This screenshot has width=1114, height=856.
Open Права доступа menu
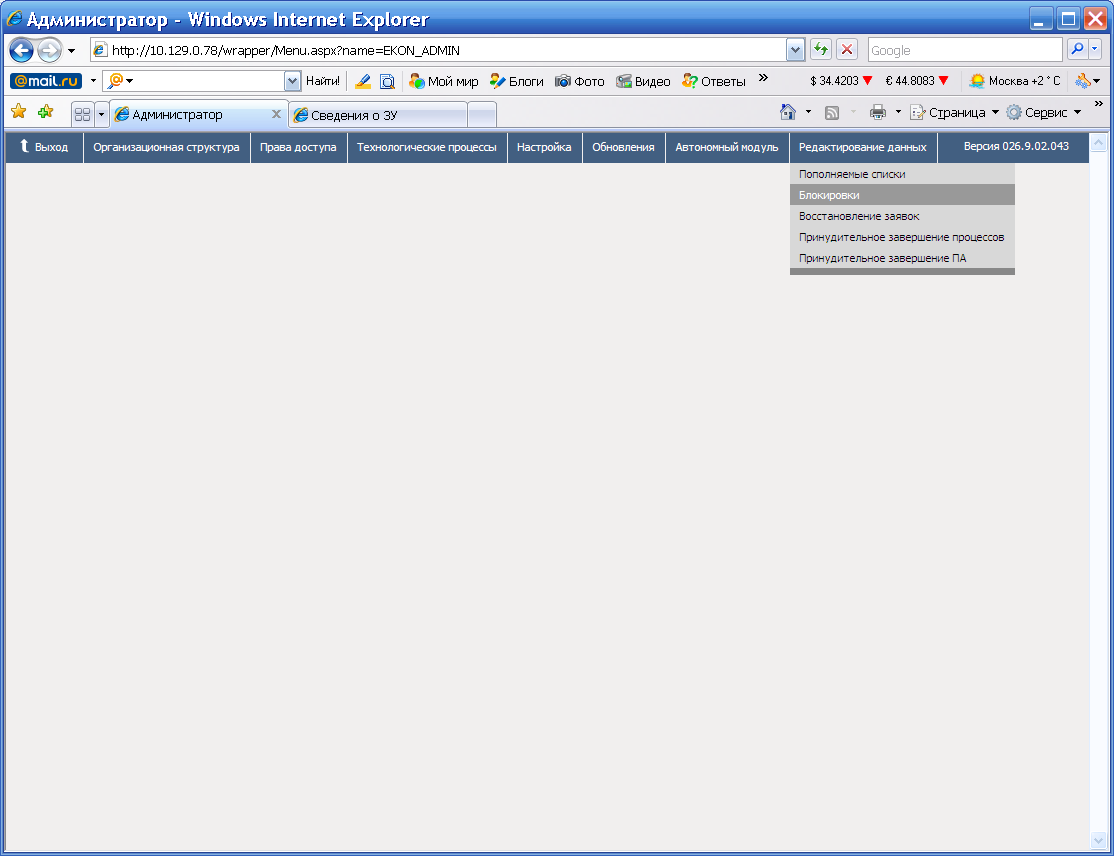298,147
